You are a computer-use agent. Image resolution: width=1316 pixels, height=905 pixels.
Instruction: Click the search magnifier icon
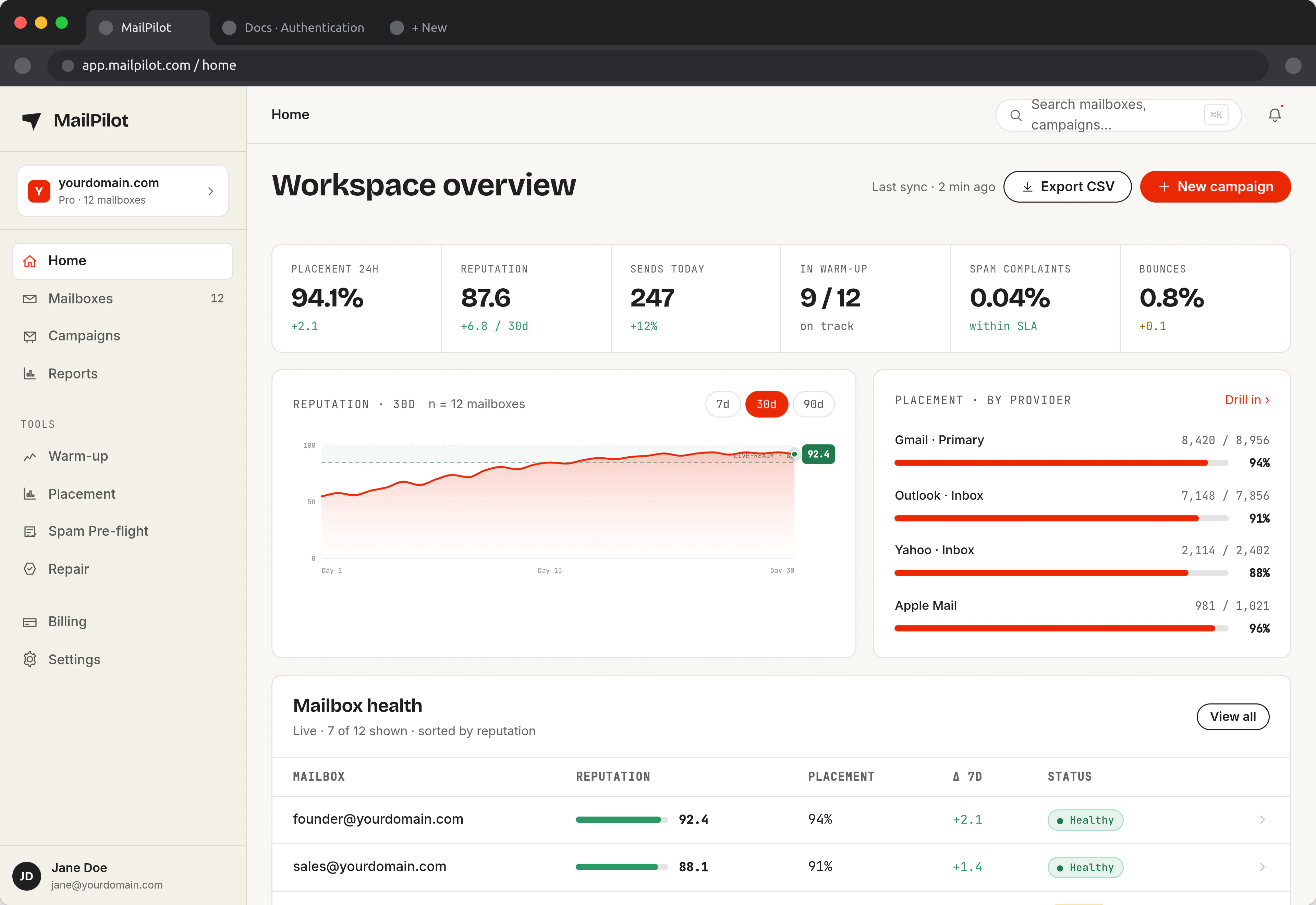pyautogui.click(x=1016, y=115)
